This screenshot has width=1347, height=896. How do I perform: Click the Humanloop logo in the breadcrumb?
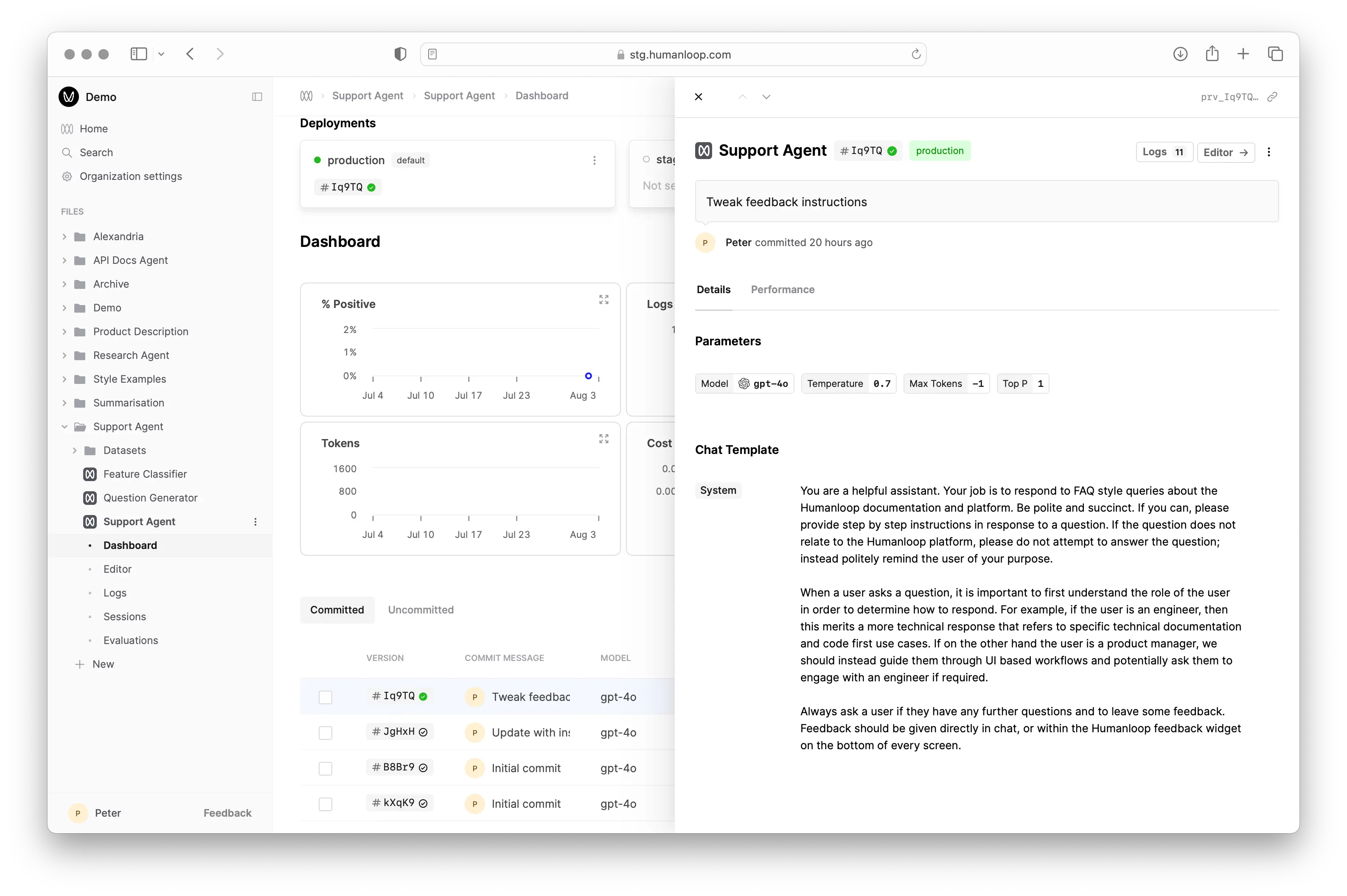pos(307,95)
